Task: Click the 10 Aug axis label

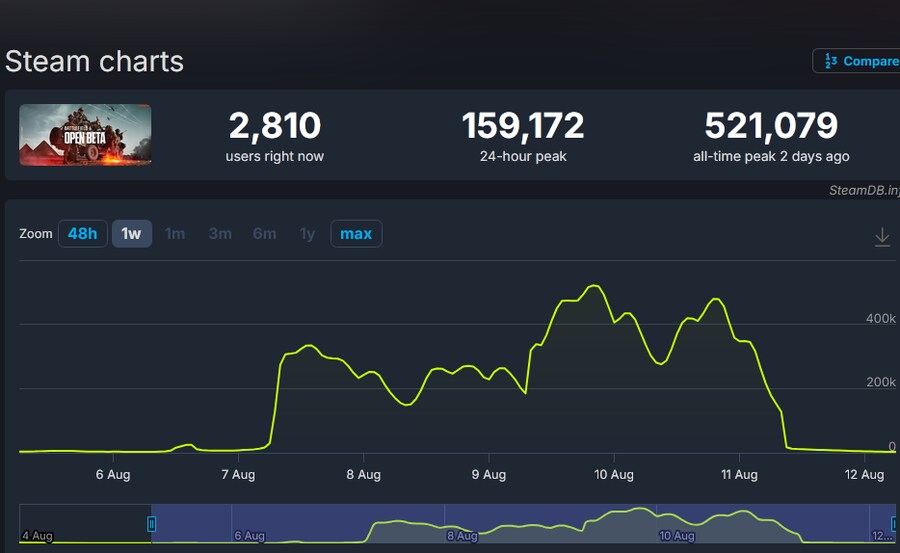Action: [x=614, y=474]
